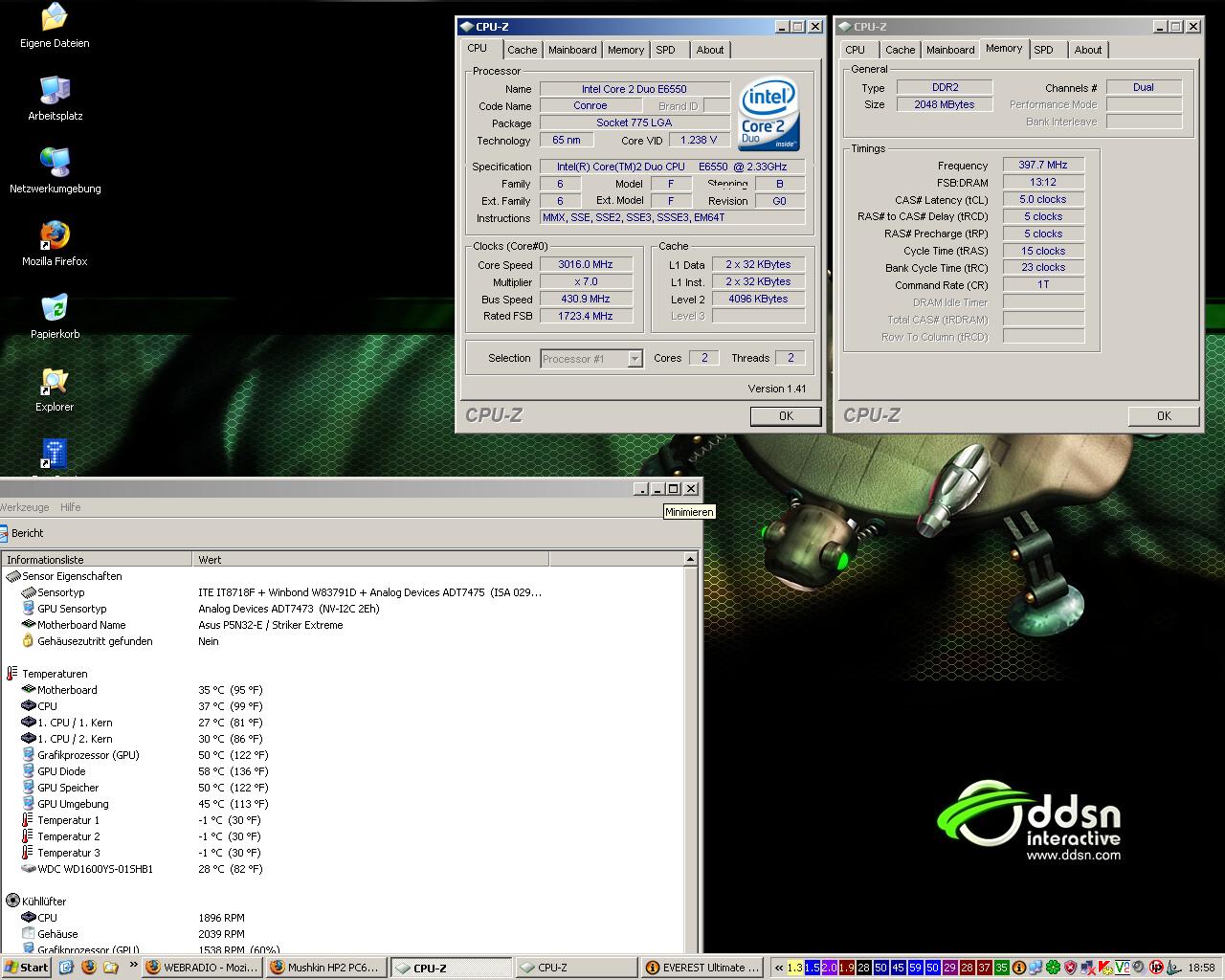Click the folder icon in quick launch

pos(111,968)
